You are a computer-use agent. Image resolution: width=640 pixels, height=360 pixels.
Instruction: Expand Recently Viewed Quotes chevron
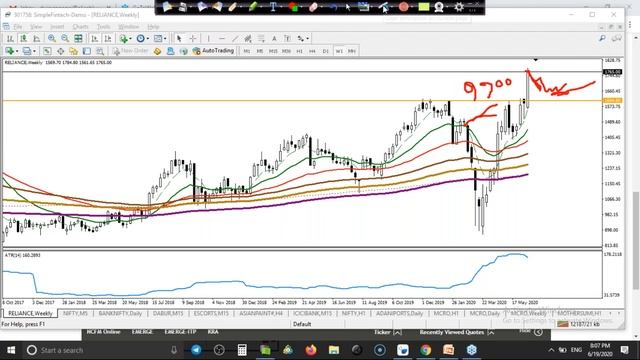(491, 332)
